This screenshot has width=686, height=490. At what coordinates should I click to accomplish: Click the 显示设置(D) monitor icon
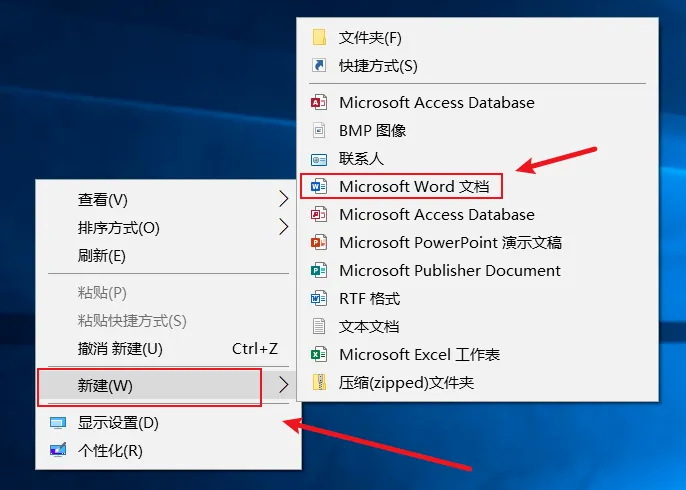58,423
